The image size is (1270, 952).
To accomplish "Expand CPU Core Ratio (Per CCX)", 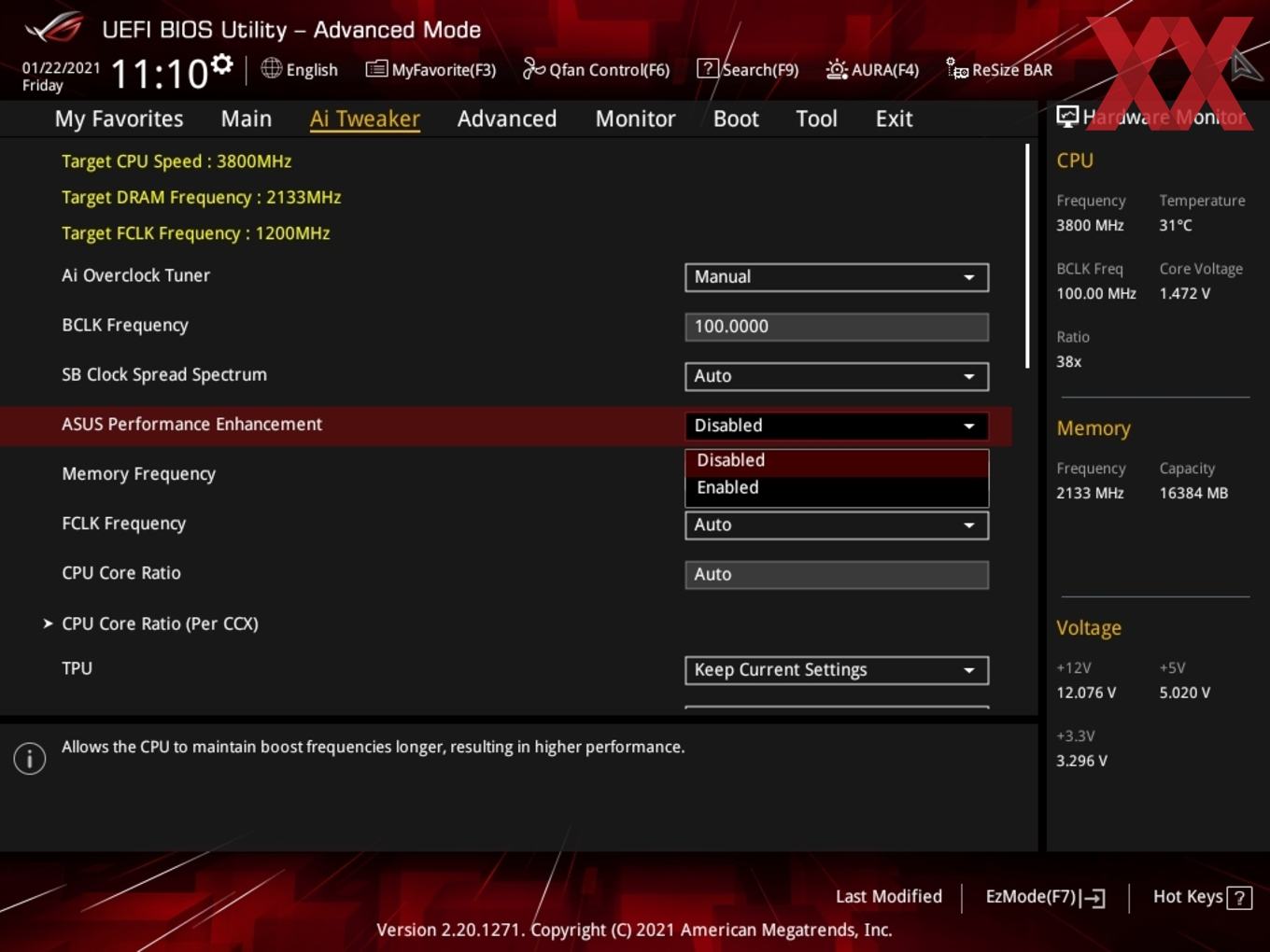I will coord(160,623).
